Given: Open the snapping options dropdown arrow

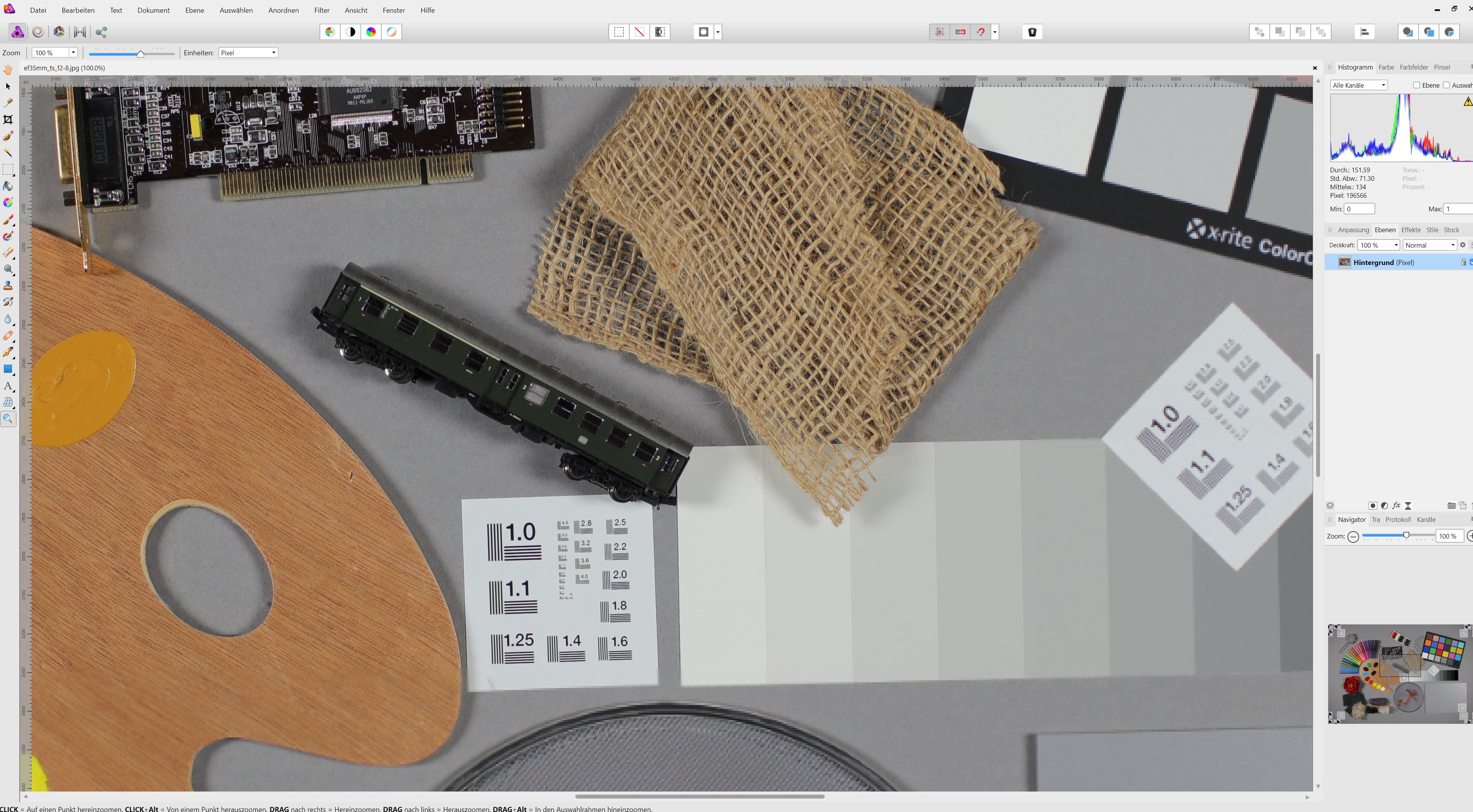Looking at the screenshot, I should (995, 32).
